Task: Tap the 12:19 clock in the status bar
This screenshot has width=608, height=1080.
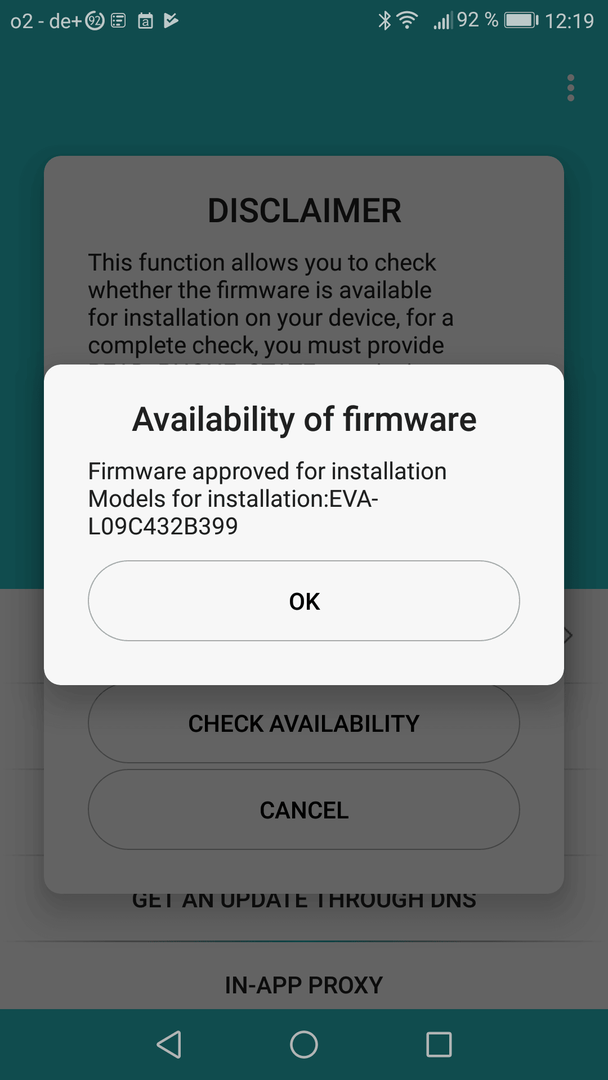Action: click(x=569, y=21)
